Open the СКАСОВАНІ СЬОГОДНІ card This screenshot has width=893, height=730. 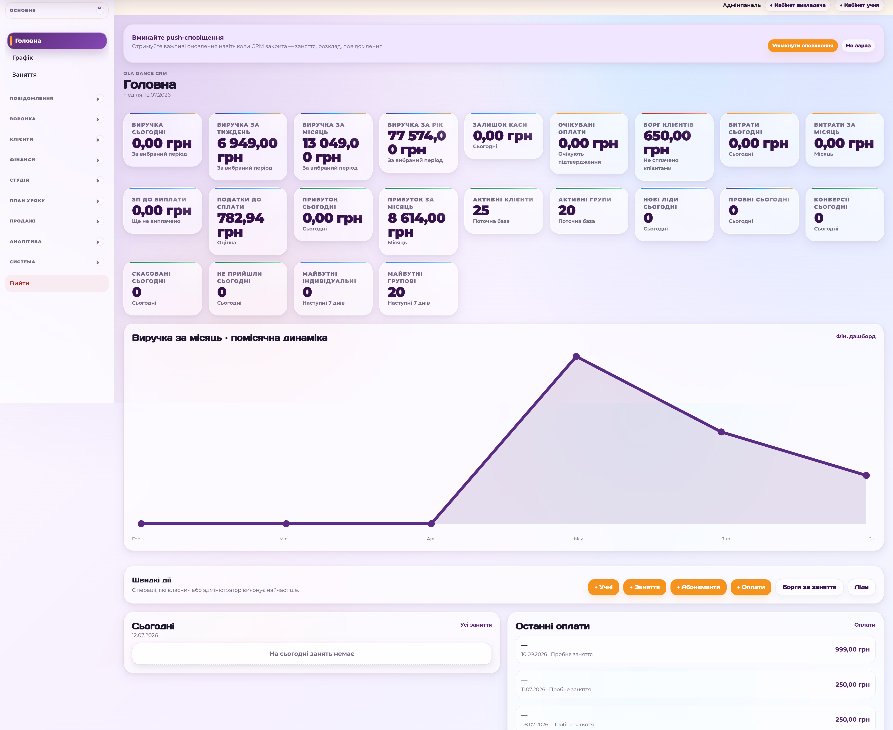162,288
